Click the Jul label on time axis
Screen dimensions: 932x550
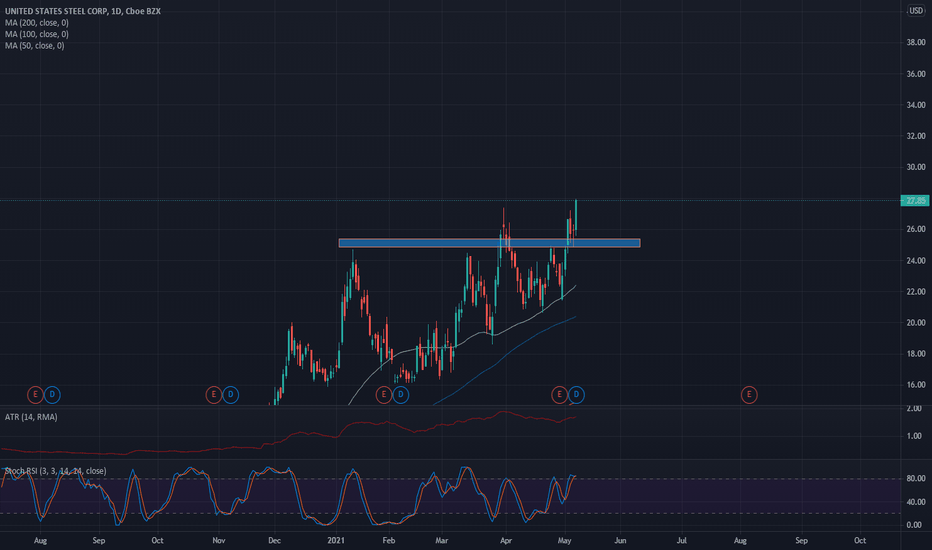[x=681, y=540]
